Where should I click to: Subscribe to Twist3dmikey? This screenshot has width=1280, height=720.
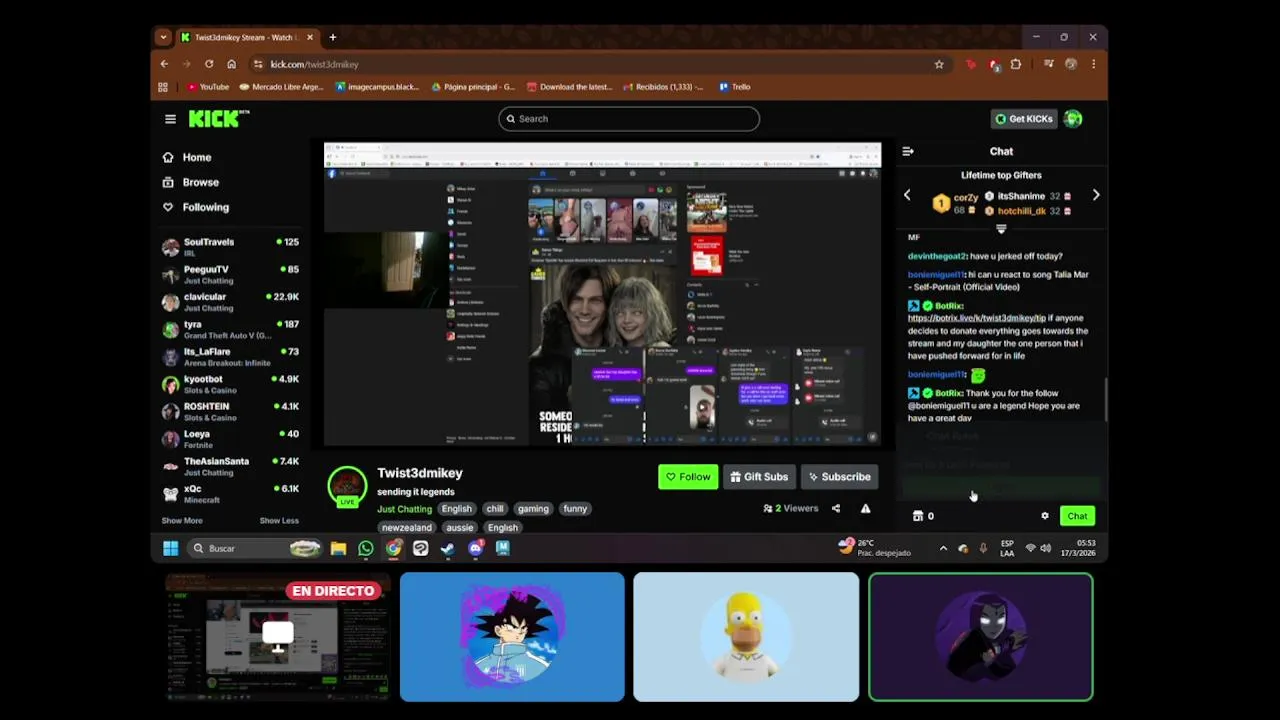(840, 477)
